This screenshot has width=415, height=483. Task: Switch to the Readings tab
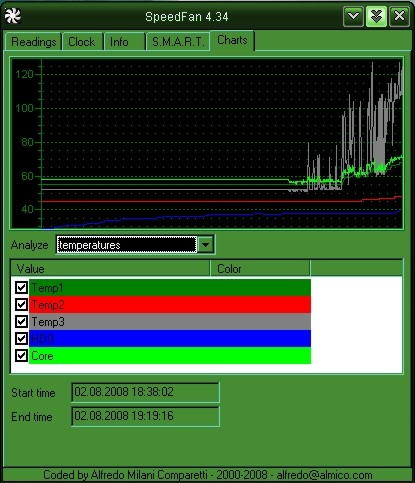click(x=33, y=42)
